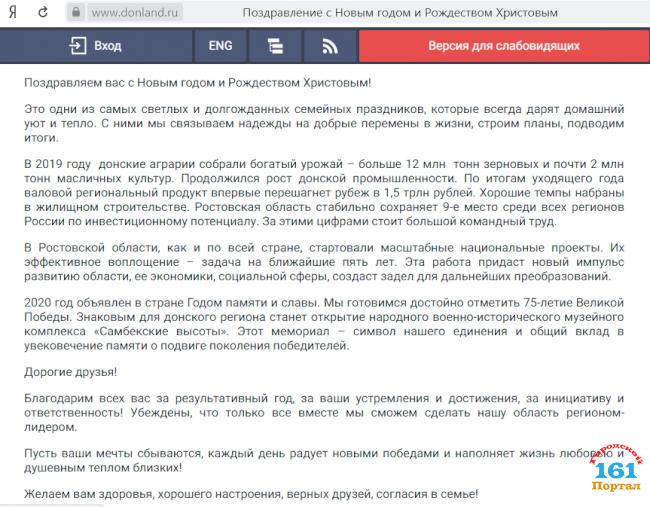Click the padlock security icon

click(76, 12)
